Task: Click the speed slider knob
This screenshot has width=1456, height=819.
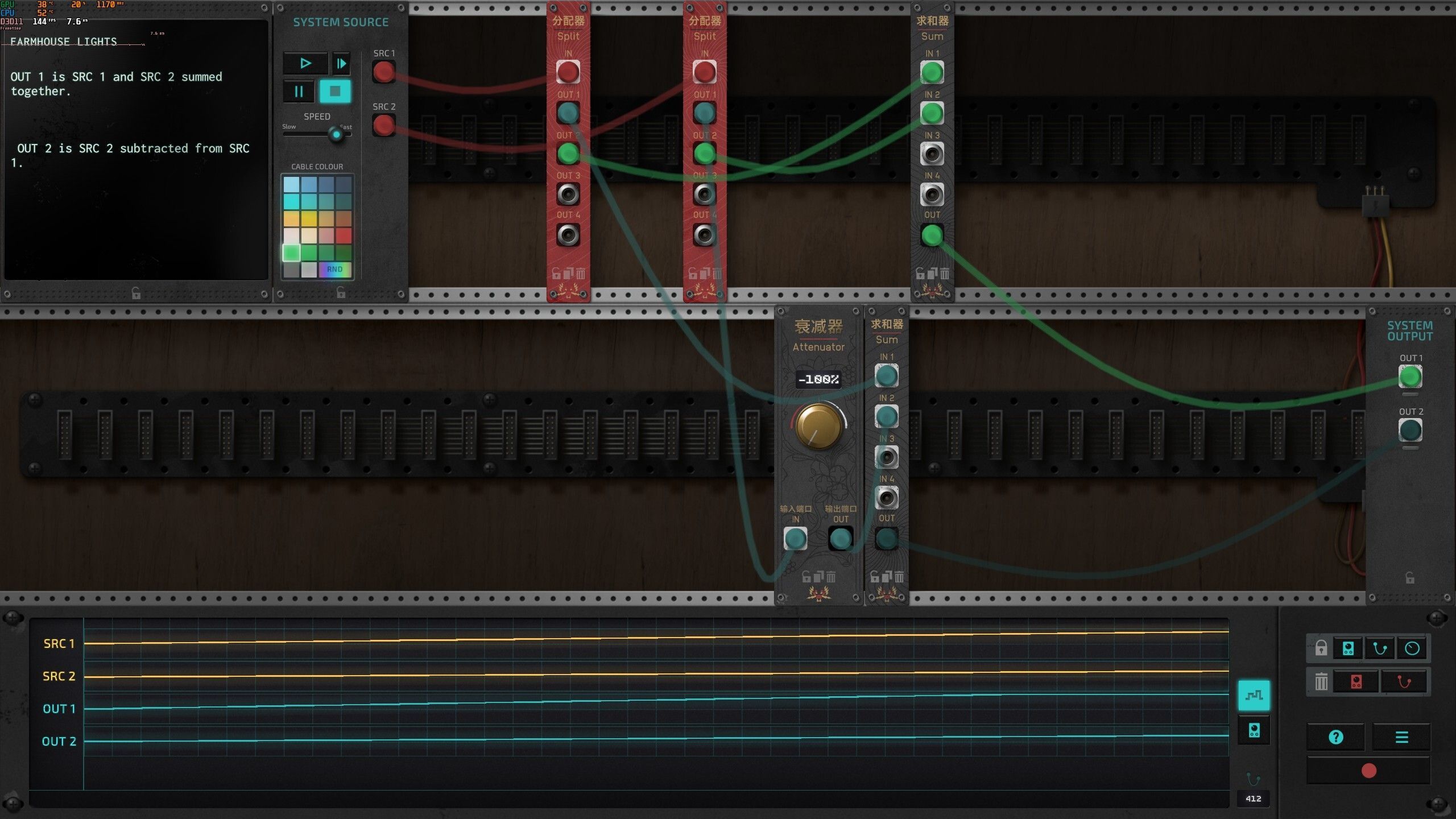Action: click(x=336, y=135)
